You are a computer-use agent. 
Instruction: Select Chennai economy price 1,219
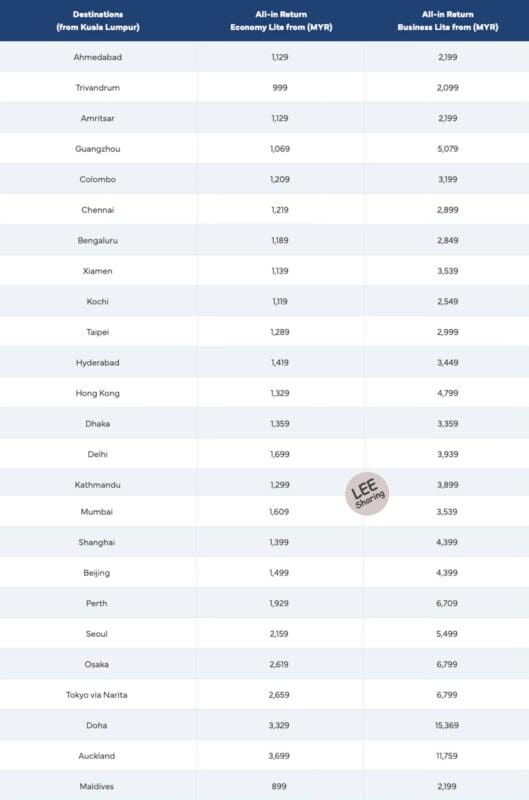click(x=280, y=210)
